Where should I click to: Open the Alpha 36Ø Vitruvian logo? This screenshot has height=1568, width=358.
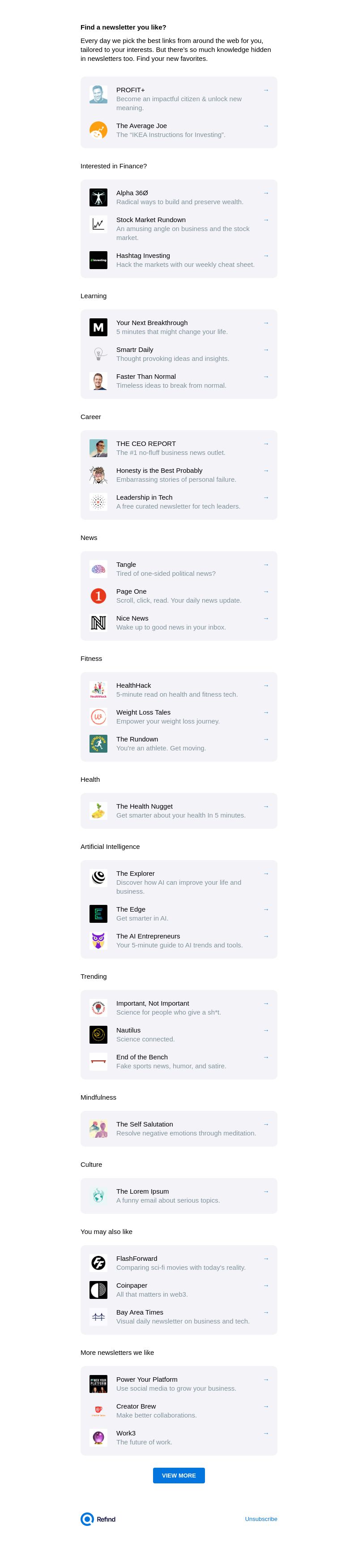pos(98,197)
